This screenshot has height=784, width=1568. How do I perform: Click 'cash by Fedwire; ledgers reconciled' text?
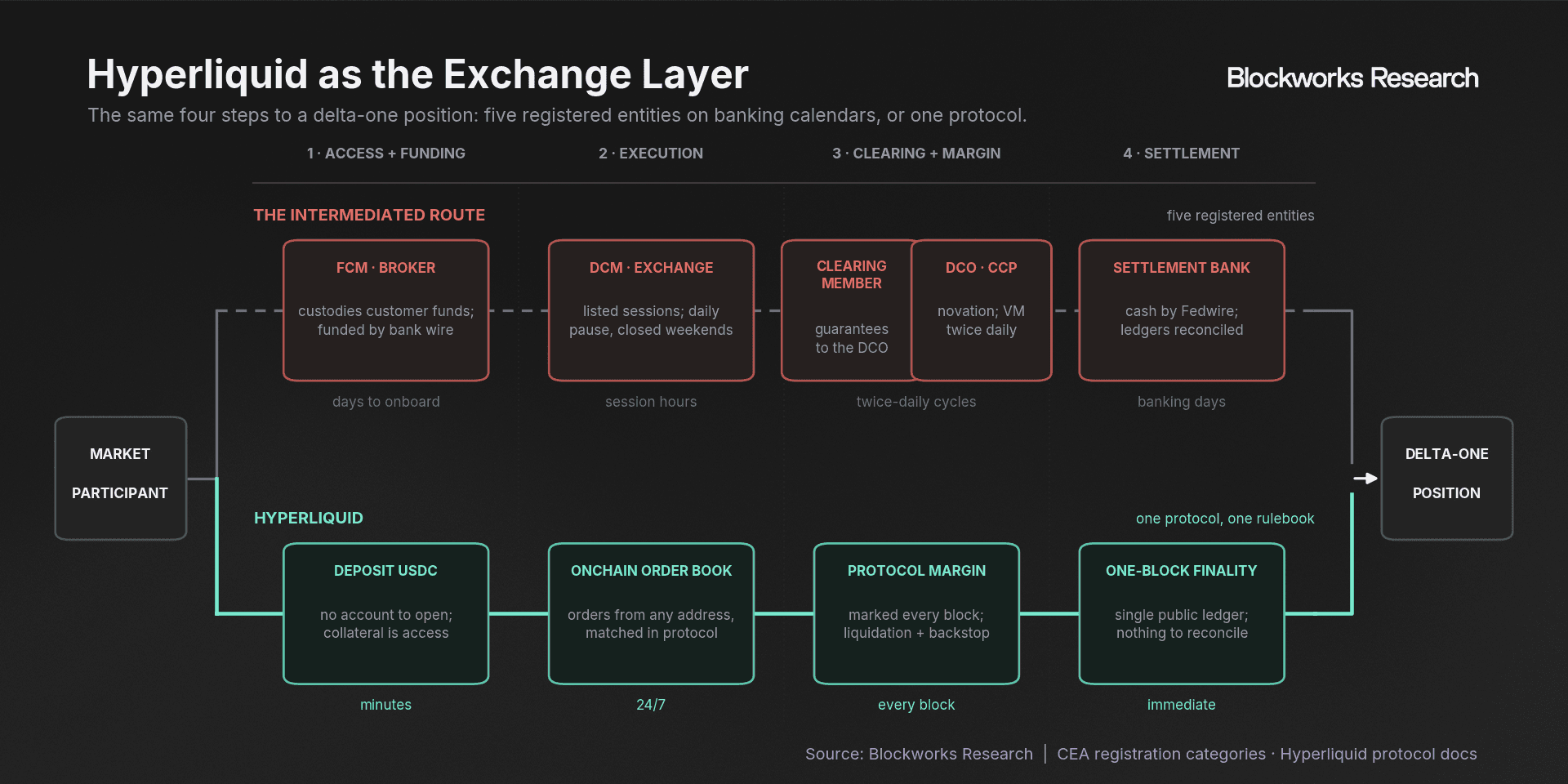(1182, 320)
